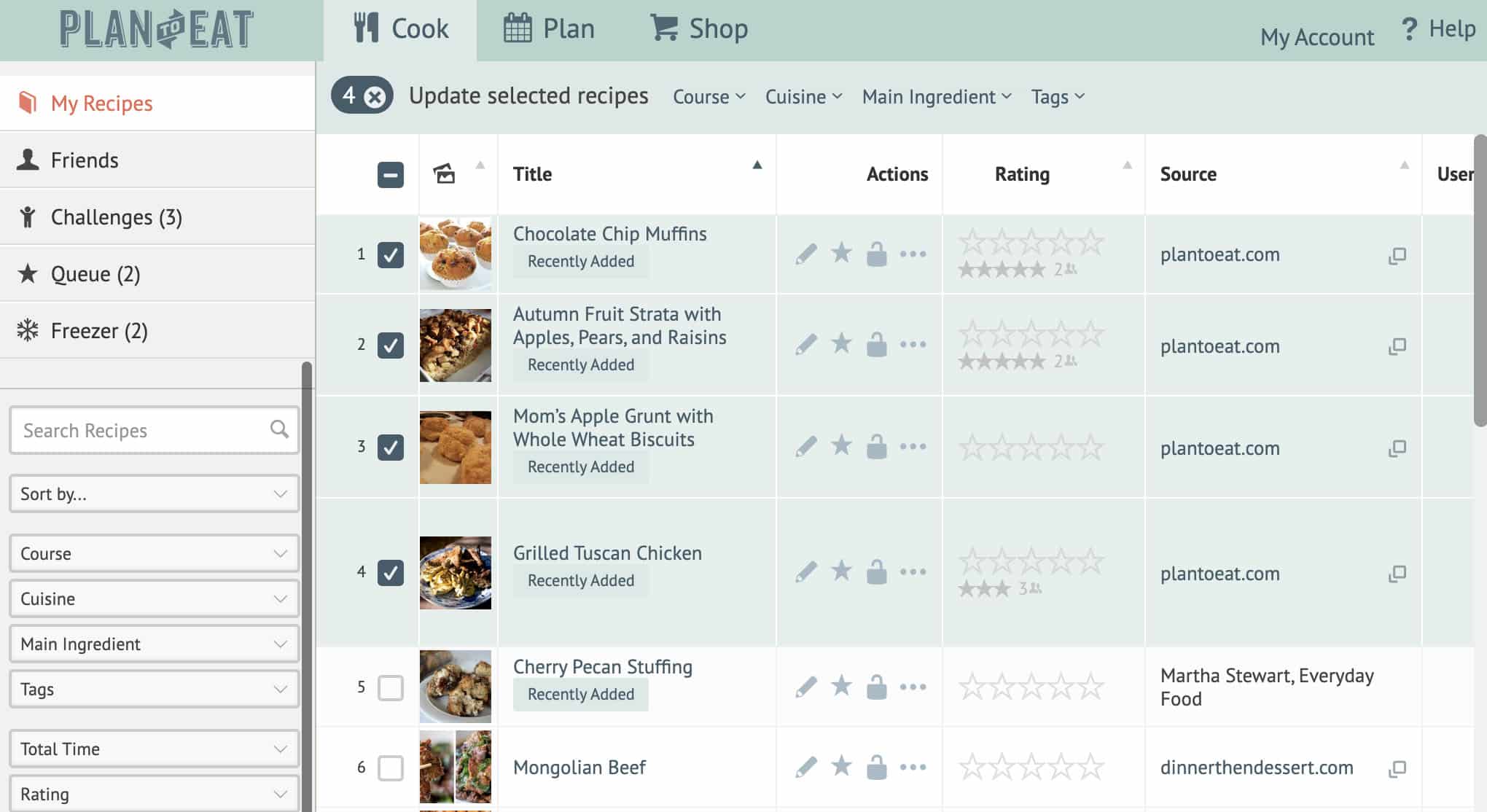Clear the 4 selected recipes with the X
The height and width of the screenshot is (812, 1487).
point(375,96)
